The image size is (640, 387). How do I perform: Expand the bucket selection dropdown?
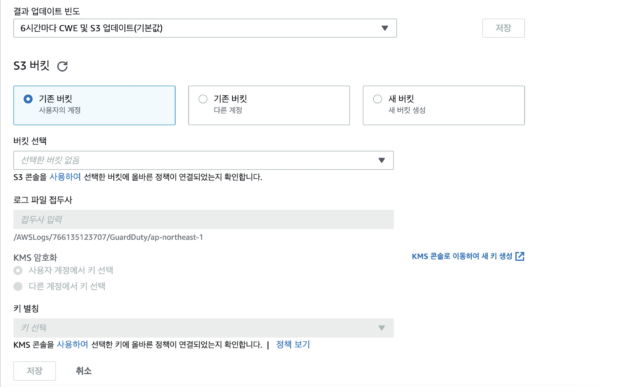(x=381, y=160)
